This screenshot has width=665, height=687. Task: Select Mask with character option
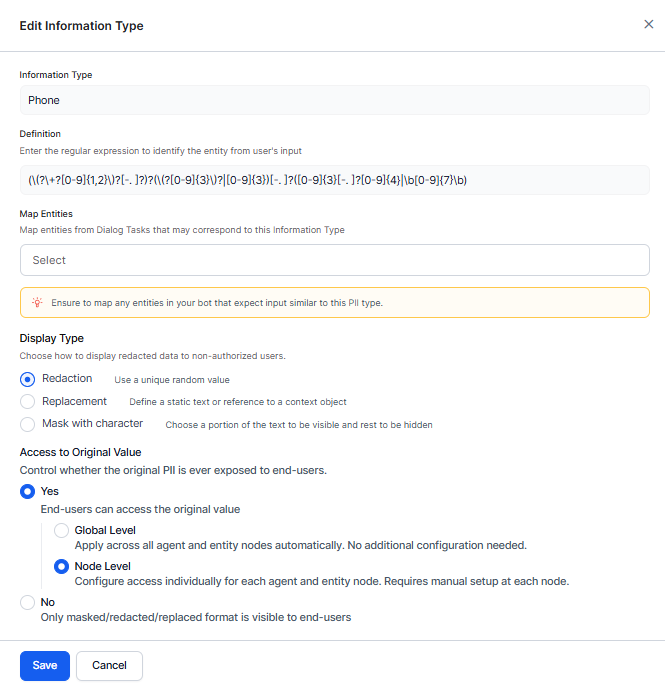[x=27, y=424]
